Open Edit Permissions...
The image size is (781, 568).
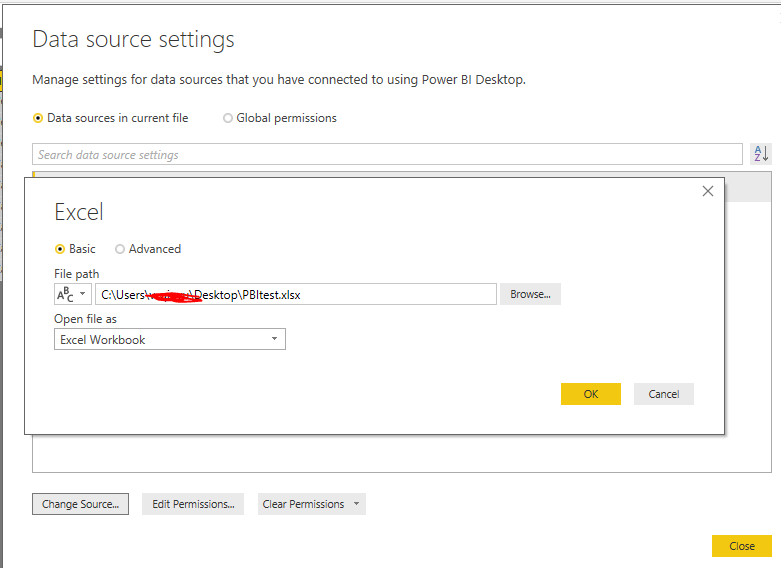(193, 504)
